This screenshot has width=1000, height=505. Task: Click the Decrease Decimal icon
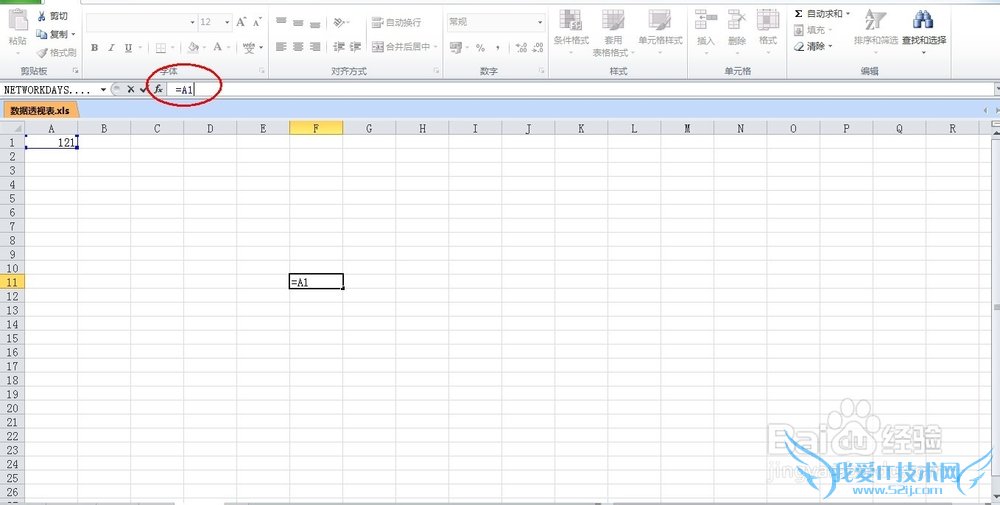538,48
